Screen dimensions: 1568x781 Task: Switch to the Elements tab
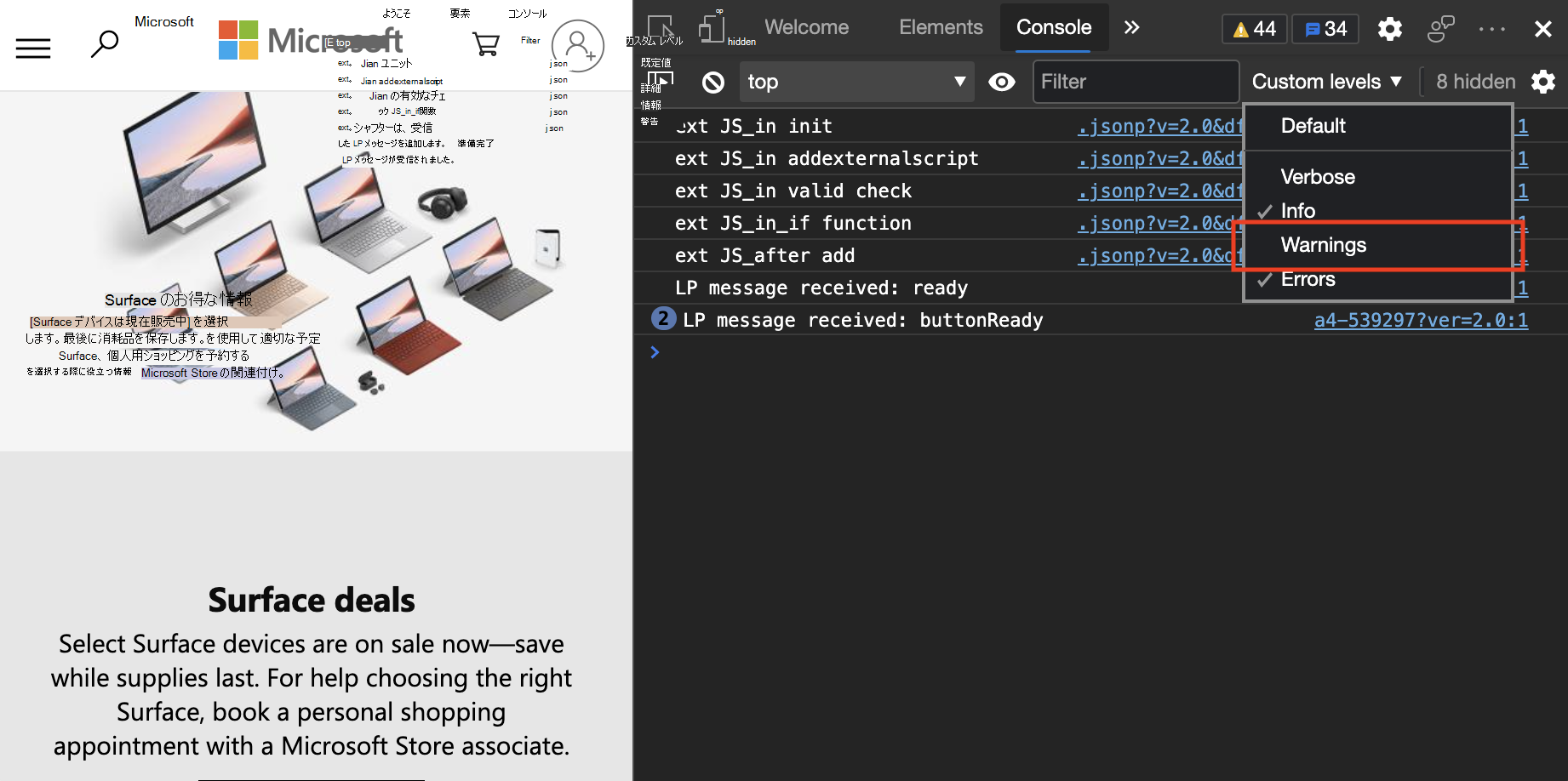click(941, 27)
